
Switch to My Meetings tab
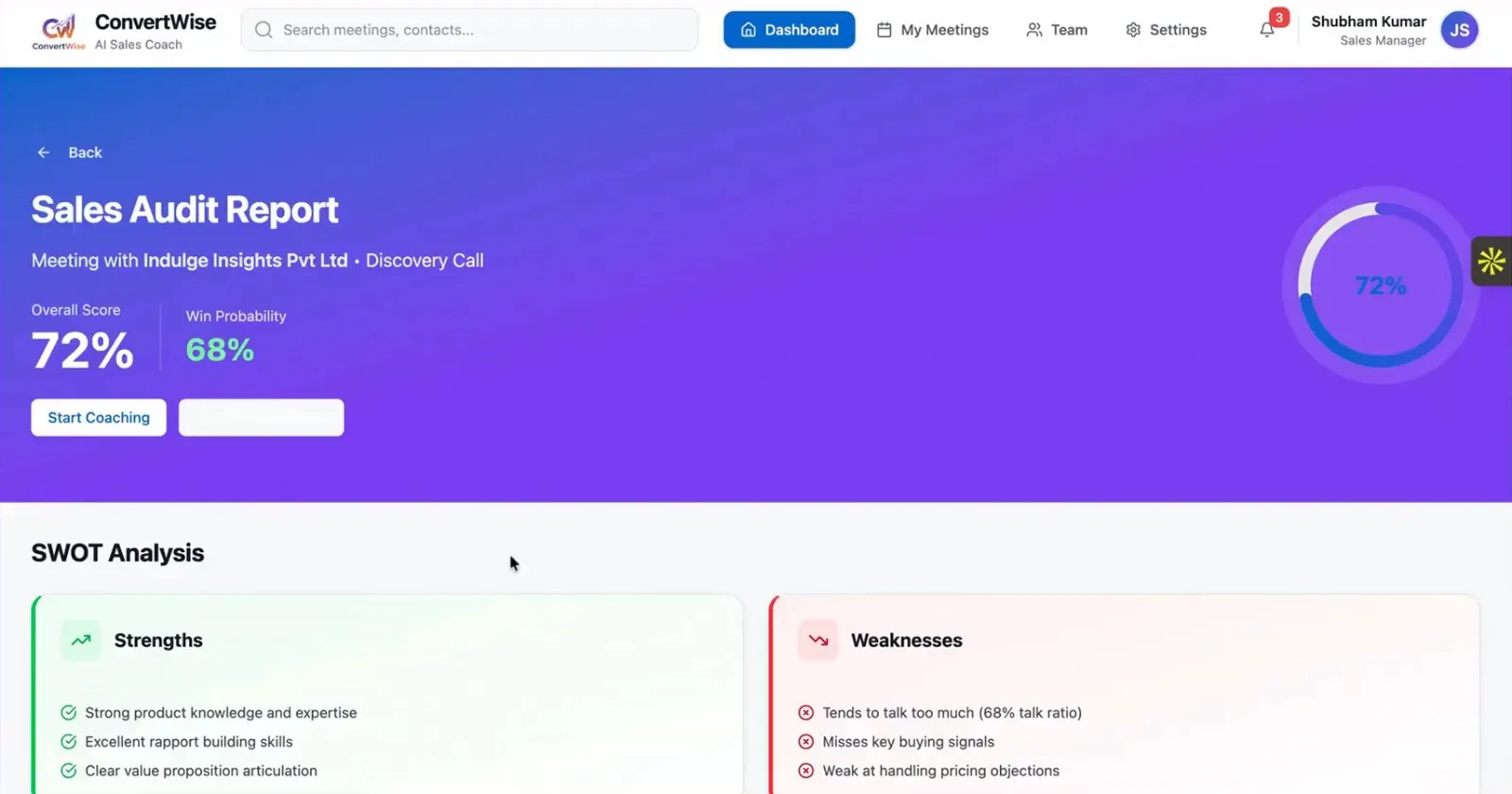coord(933,30)
